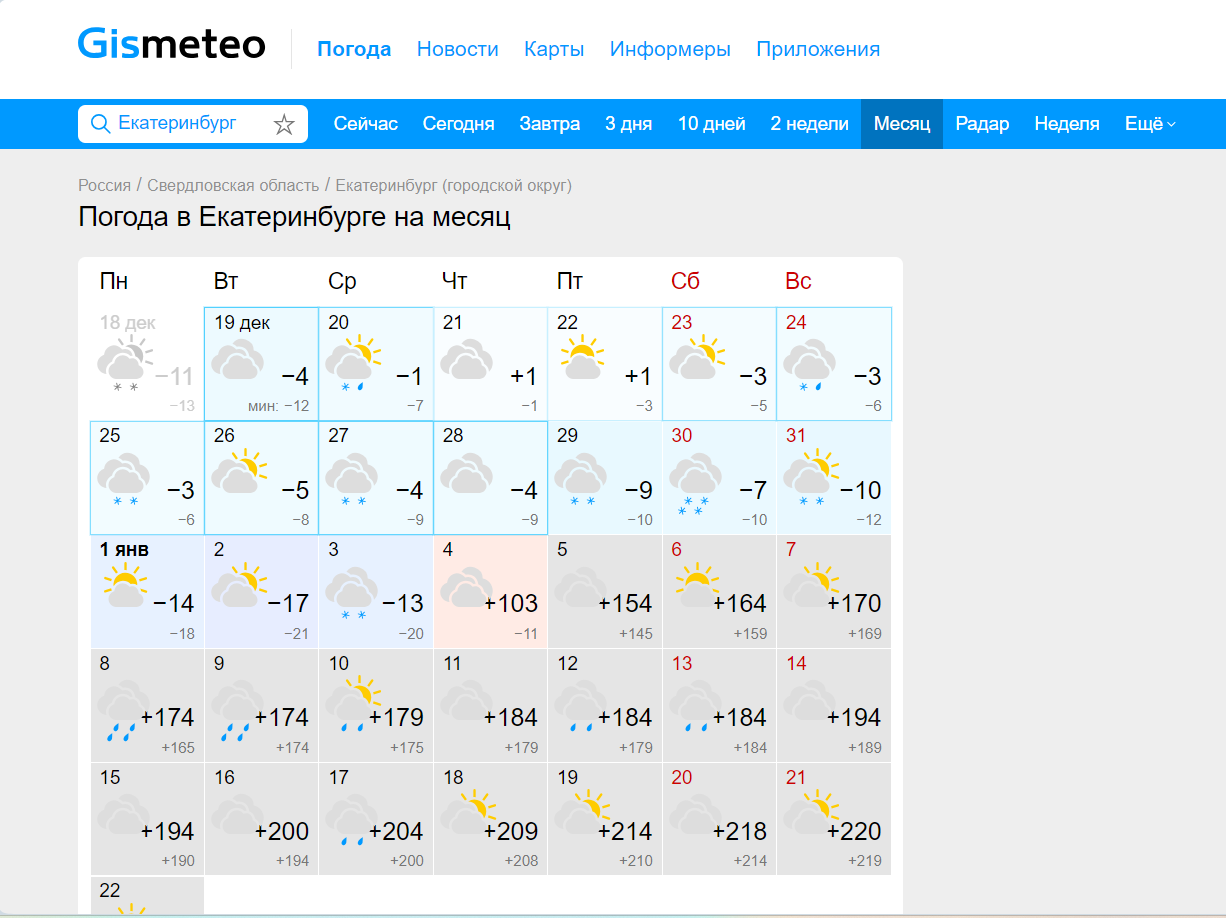Click the +154 temperature on 5 January

[x=625, y=604]
